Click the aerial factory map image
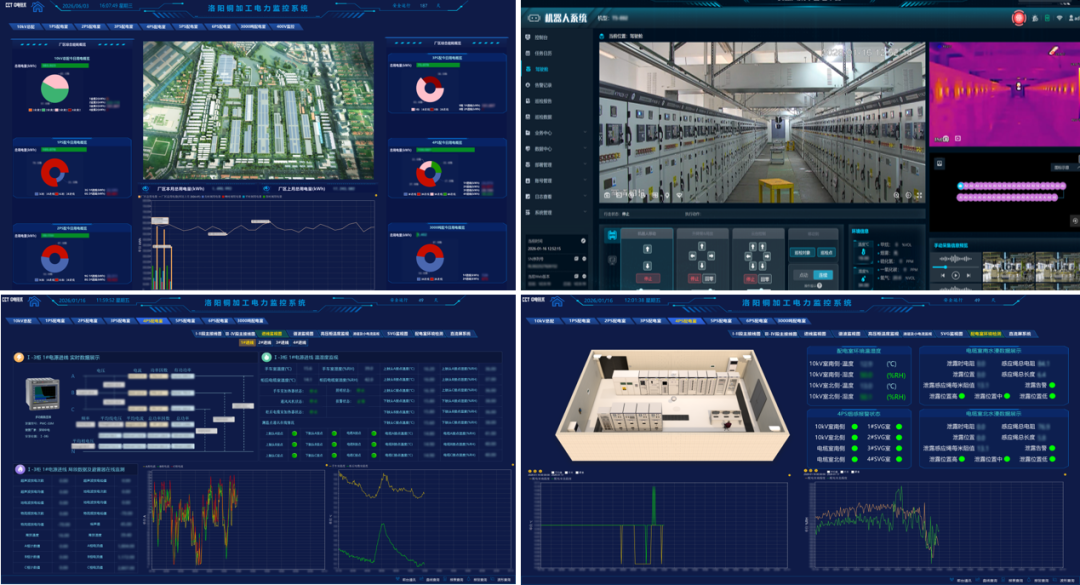Screen dimensions: 1080x585 (x=258, y=111)
